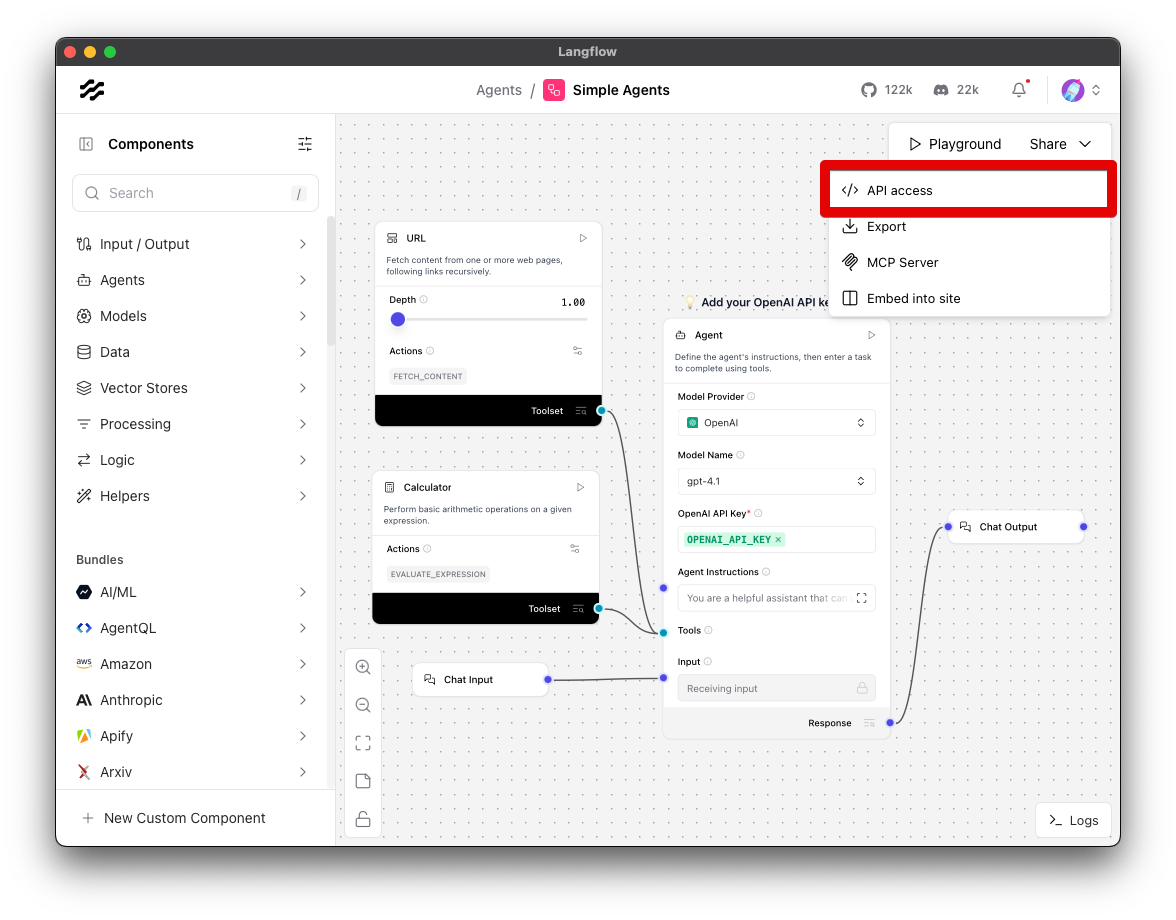Run the Agent node with its play icon

click(x=870, y=335)
